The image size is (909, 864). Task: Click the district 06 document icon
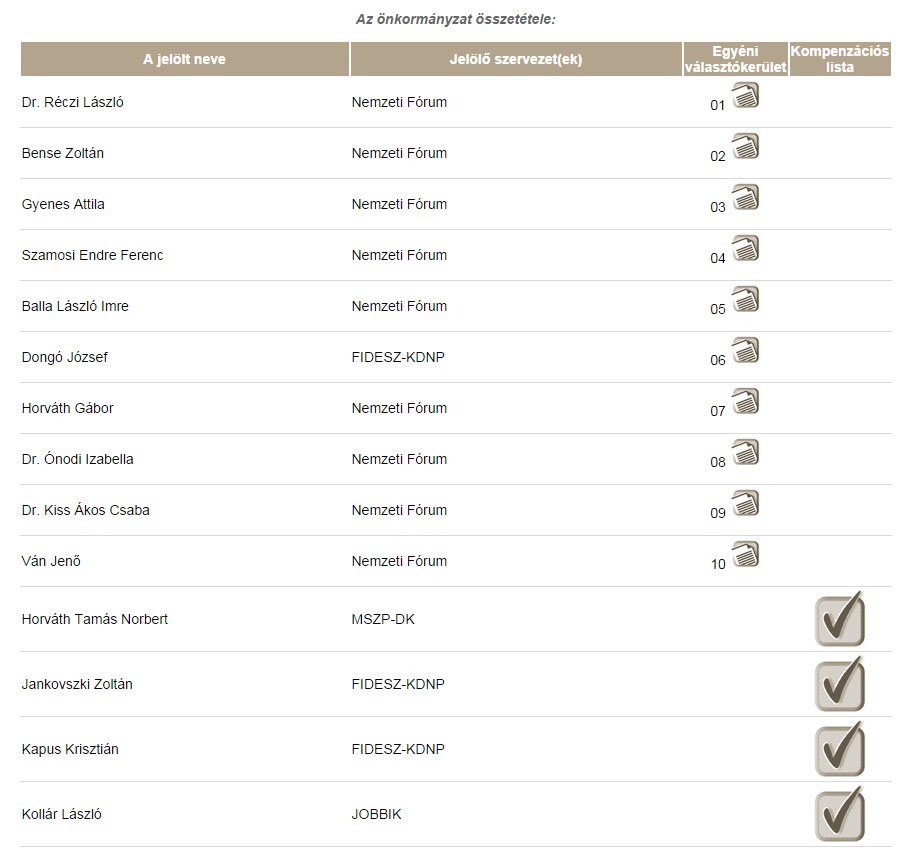[746, 351]
